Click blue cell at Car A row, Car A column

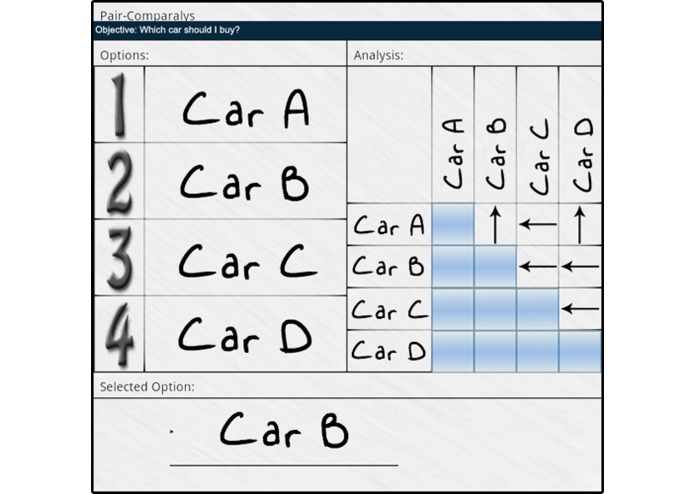tap(453, 224)
